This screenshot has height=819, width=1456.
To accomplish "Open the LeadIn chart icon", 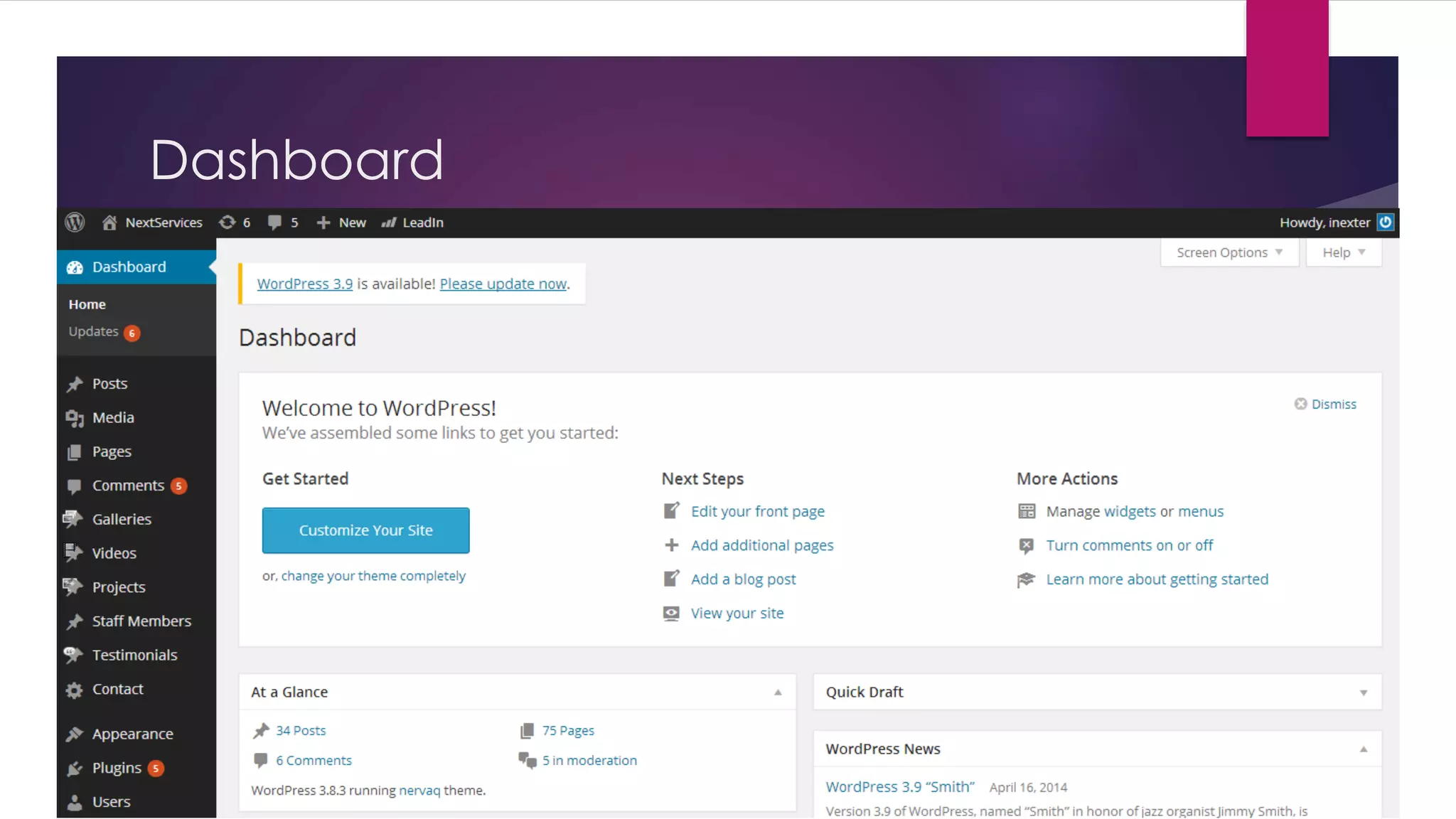I will 388,223.
